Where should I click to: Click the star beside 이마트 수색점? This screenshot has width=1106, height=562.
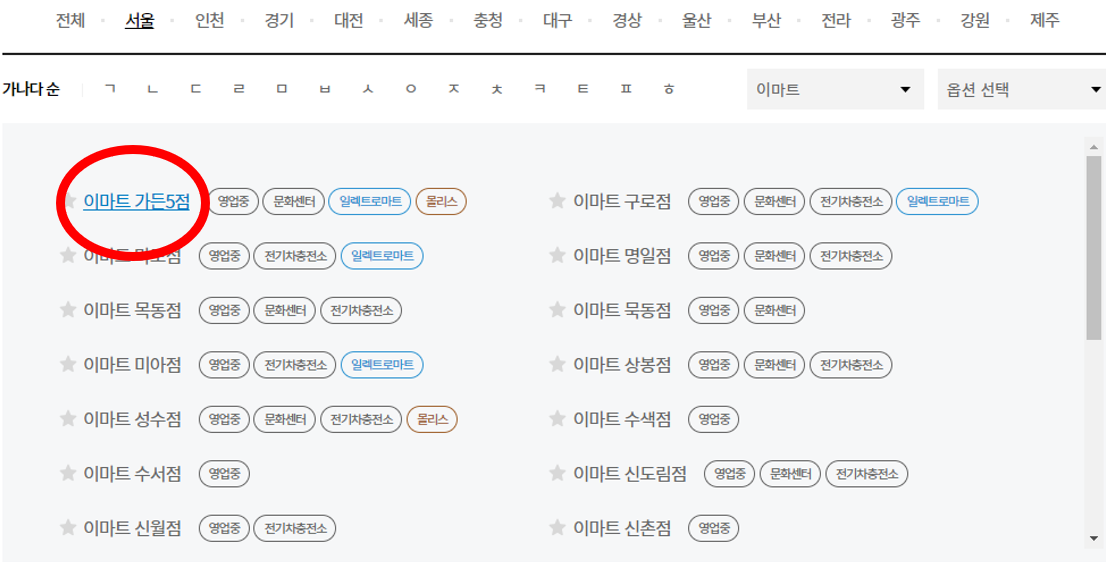point(557,419)
